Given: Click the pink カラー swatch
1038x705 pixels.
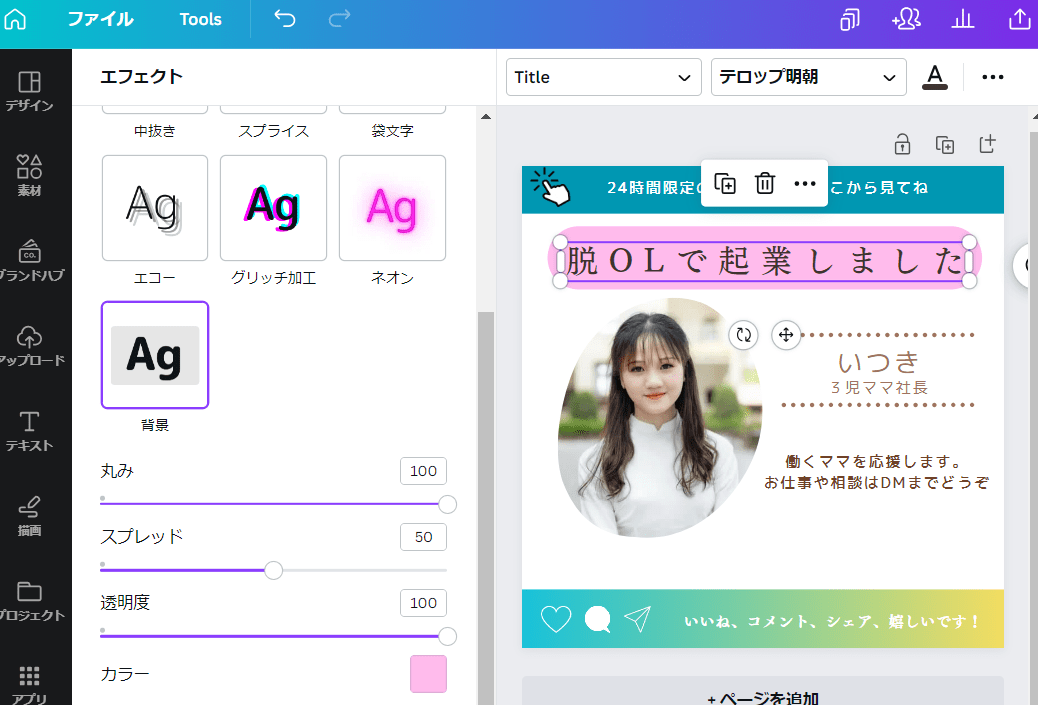Looking at the screenshot, I should point(428,675).
